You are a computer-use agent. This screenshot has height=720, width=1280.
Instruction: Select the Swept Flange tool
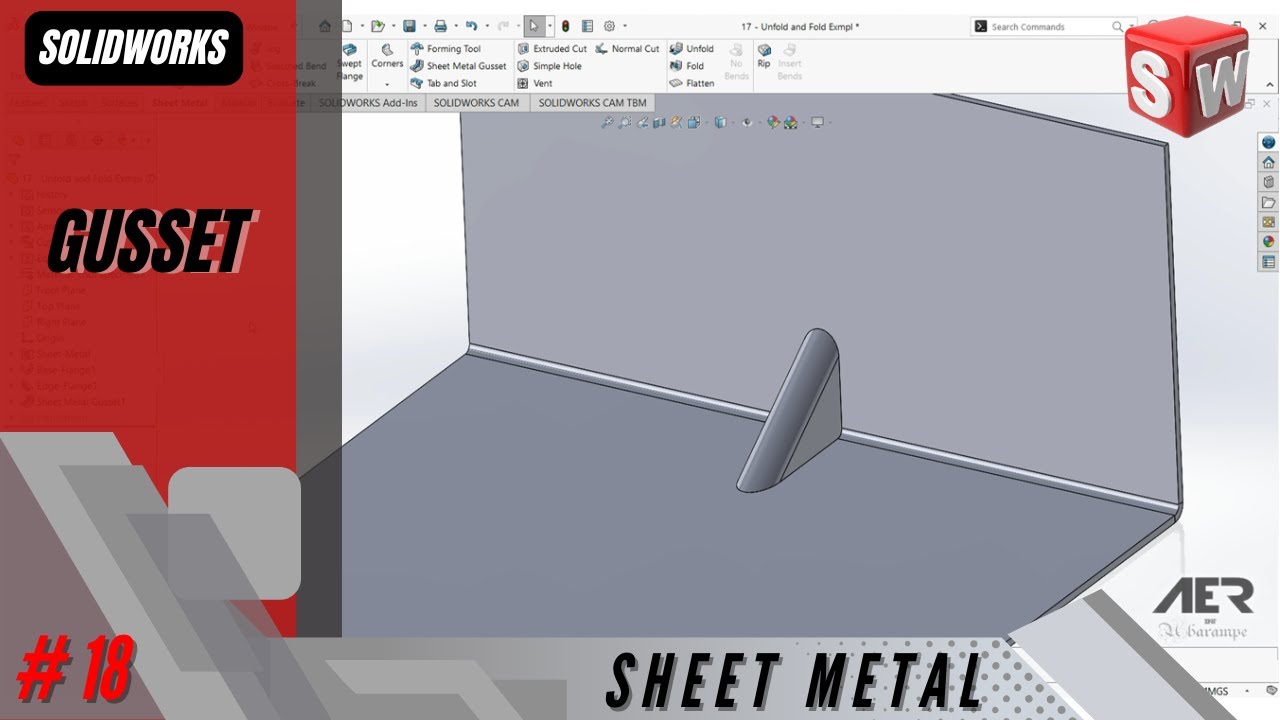point(350,62)
